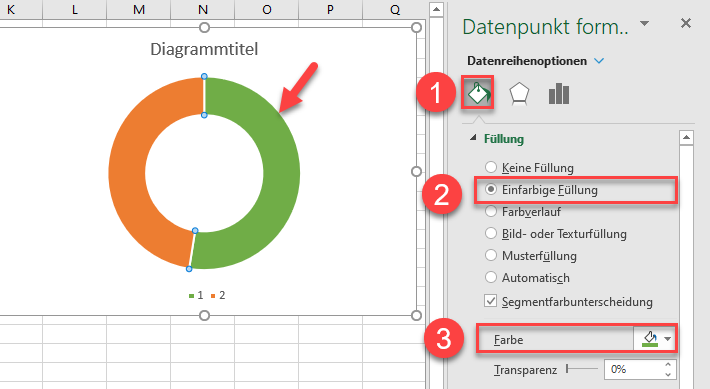The image size is (710, 389).
Task: Click the chart's bottom-center resize handle
Action: pyautogui.click(x=204, y=315)
